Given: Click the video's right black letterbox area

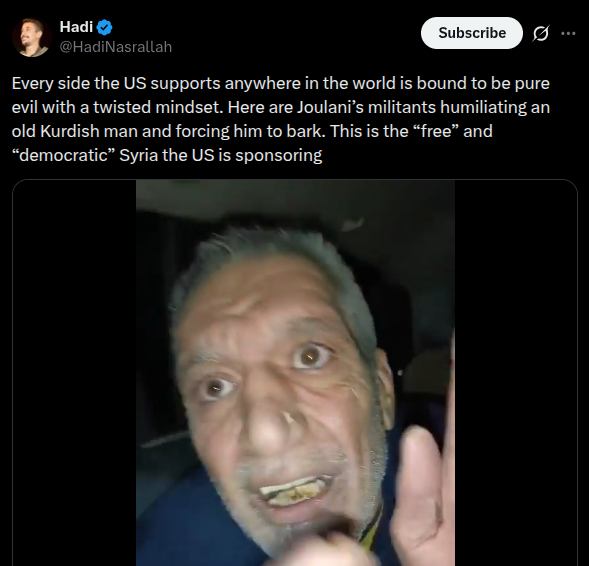Looking at the screenshot, I should click(516, 373).
